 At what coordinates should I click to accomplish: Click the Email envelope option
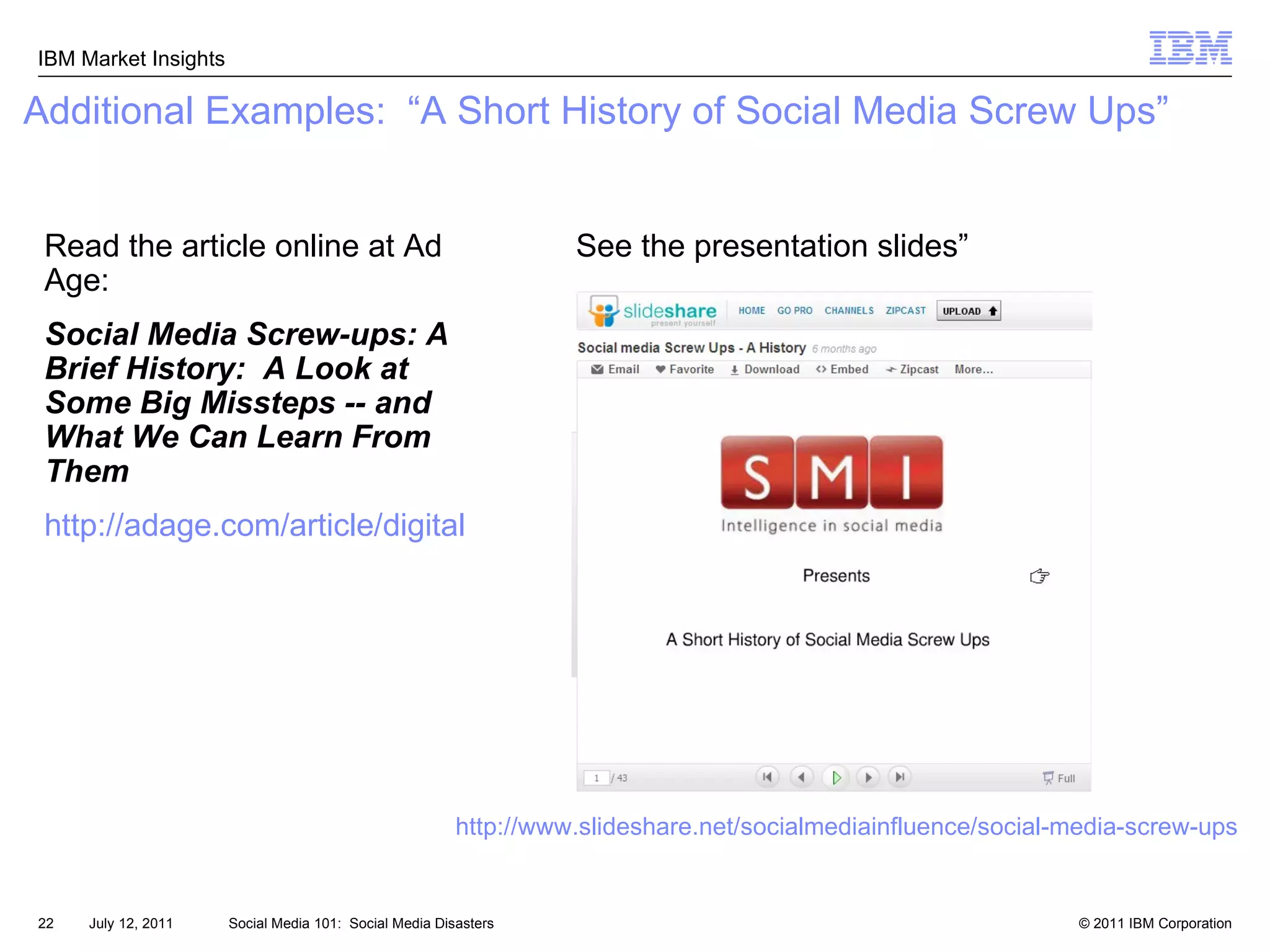615,369
